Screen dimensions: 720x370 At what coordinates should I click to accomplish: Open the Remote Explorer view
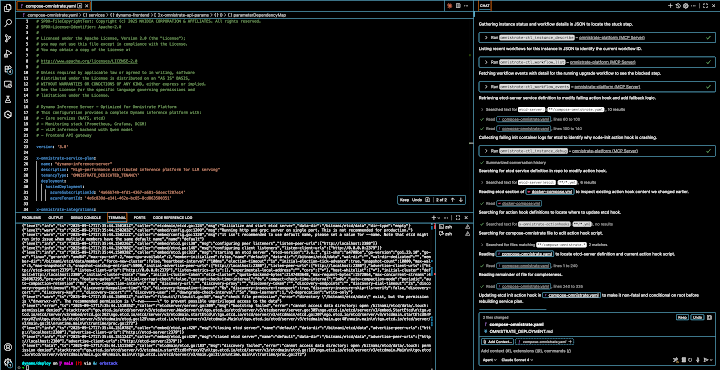(7, 84)
